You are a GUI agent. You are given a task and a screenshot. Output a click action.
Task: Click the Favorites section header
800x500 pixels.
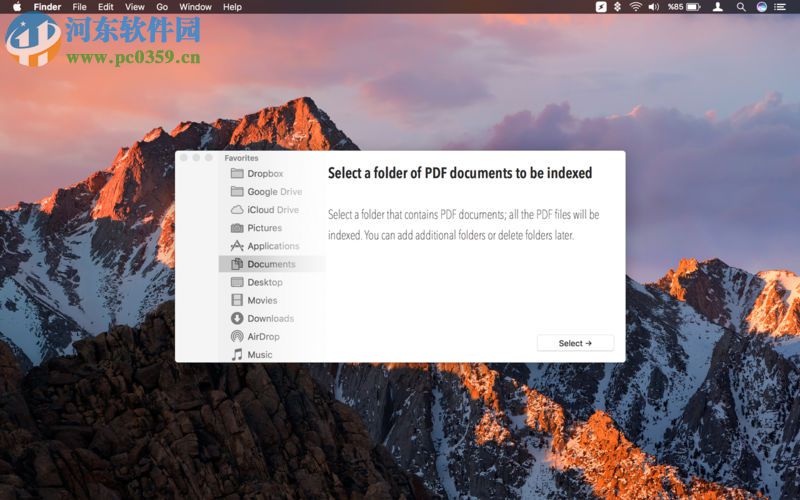[241, 158]
